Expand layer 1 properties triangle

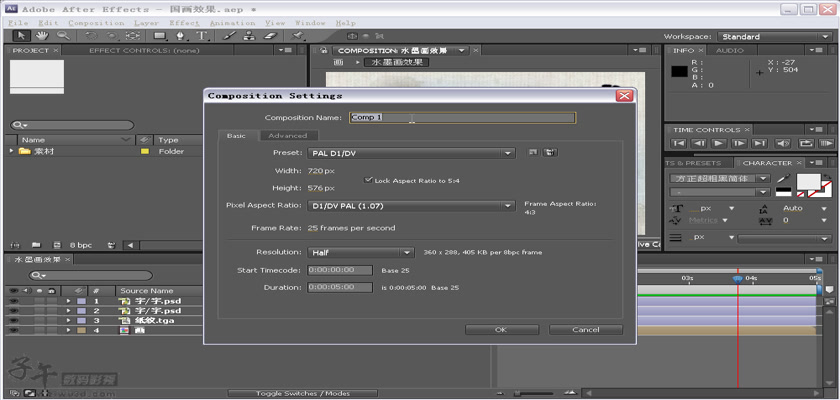point(69,301)
